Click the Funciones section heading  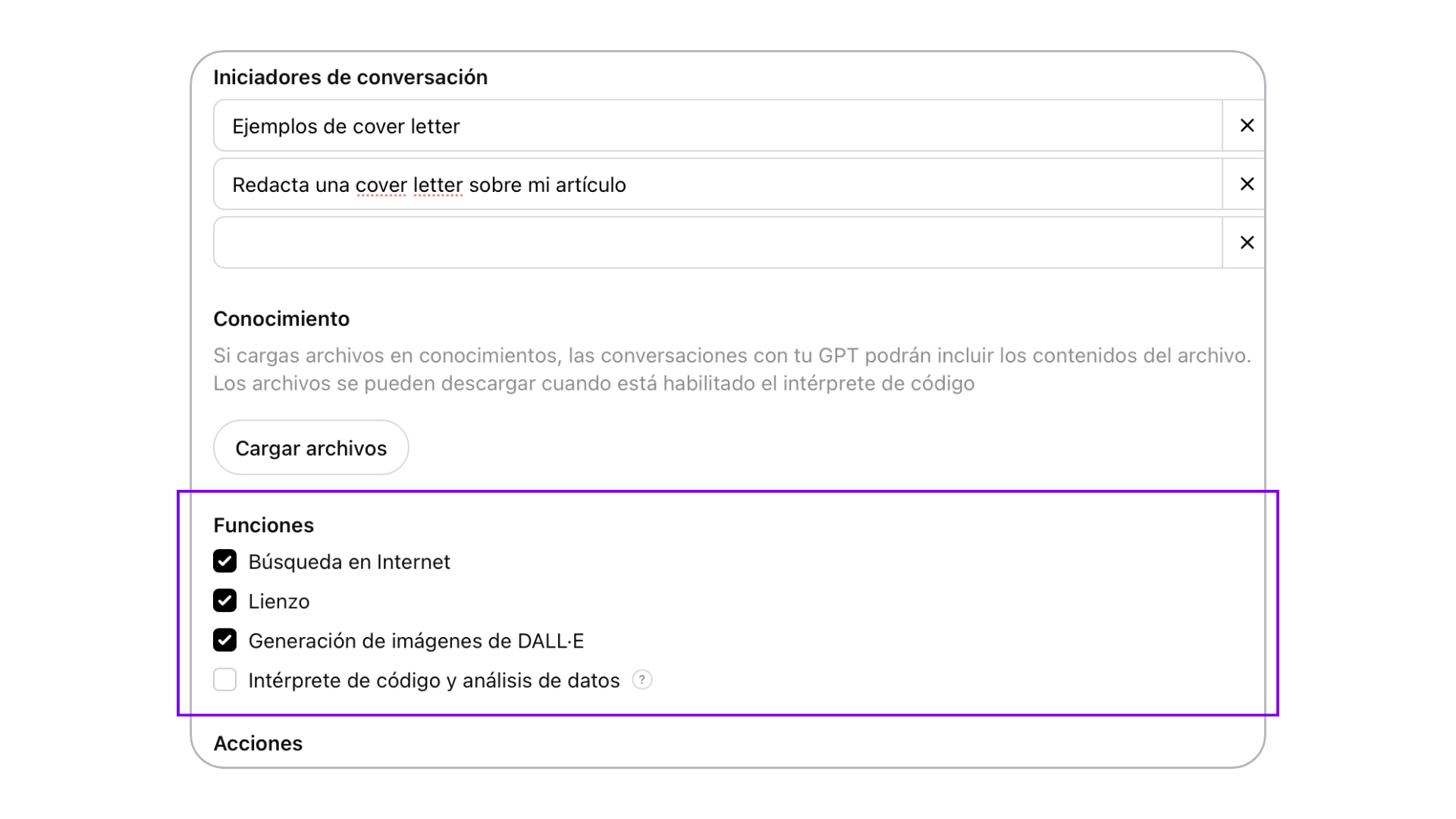coord(263,525)
